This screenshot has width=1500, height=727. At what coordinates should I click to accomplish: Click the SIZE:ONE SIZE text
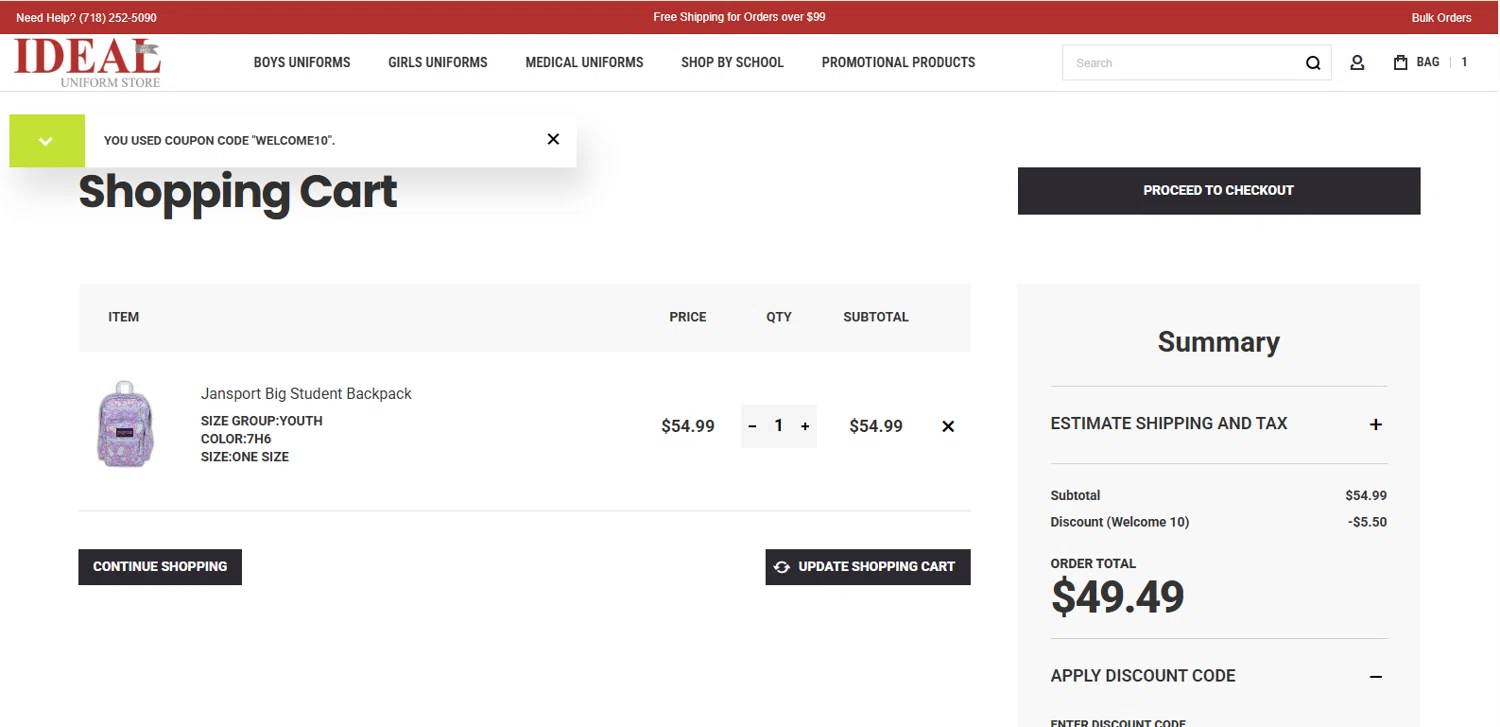coord(245,457)
